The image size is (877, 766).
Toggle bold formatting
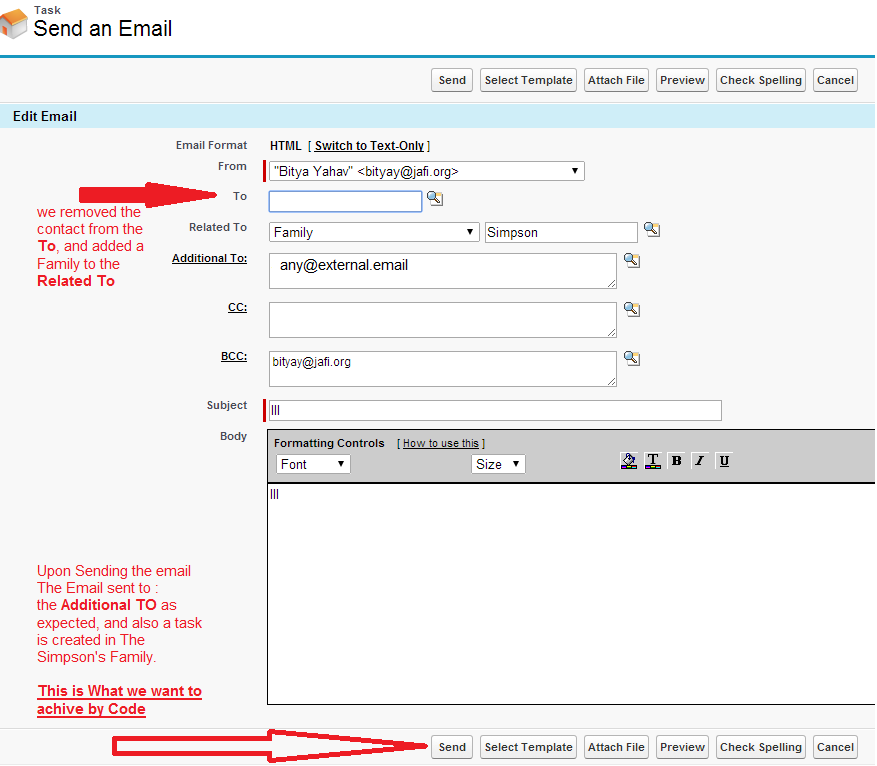tap(676, 461)
